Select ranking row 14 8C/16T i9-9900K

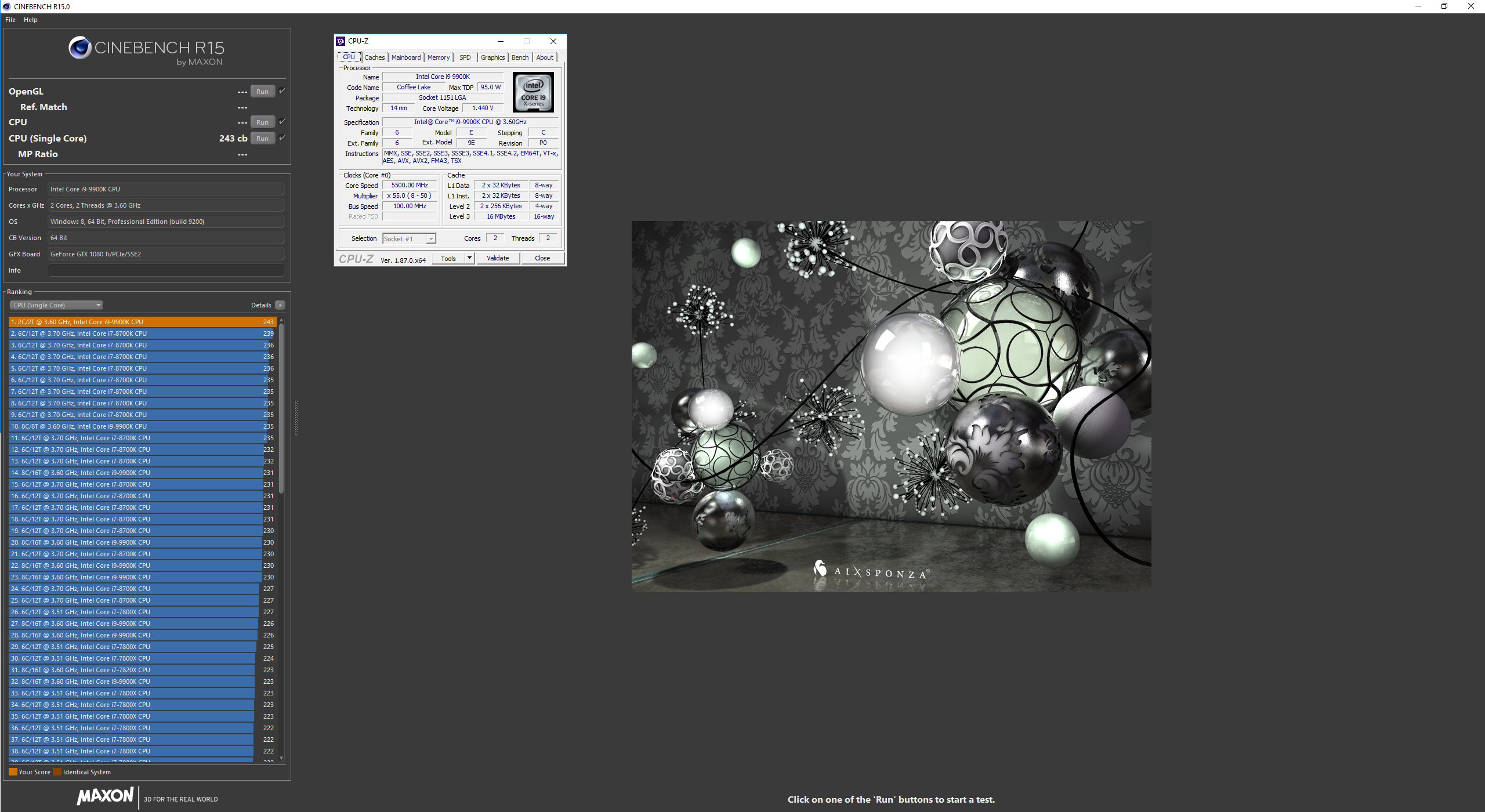[142, 473]
